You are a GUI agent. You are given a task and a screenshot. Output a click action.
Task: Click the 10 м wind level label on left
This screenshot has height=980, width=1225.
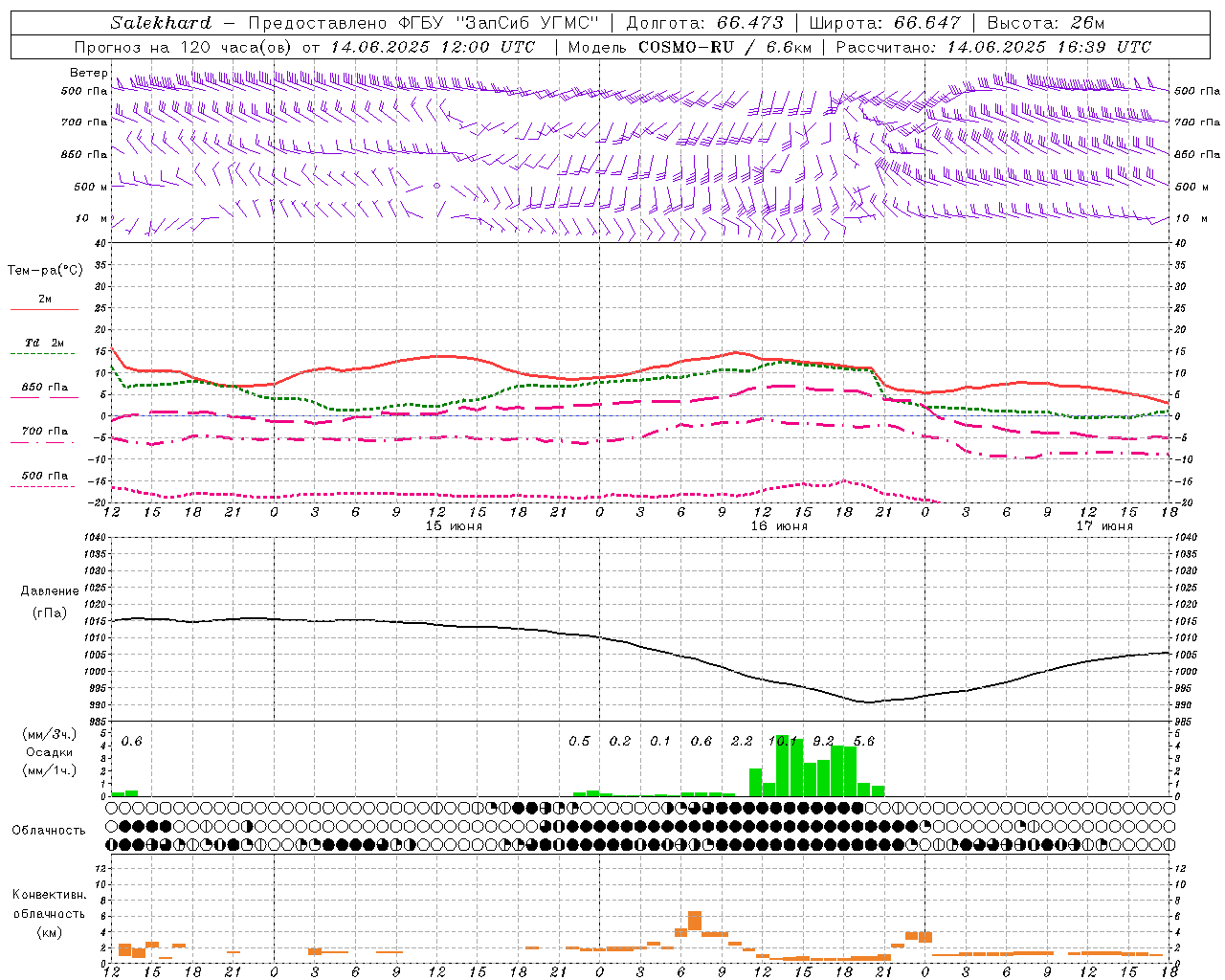pos(91,219)
